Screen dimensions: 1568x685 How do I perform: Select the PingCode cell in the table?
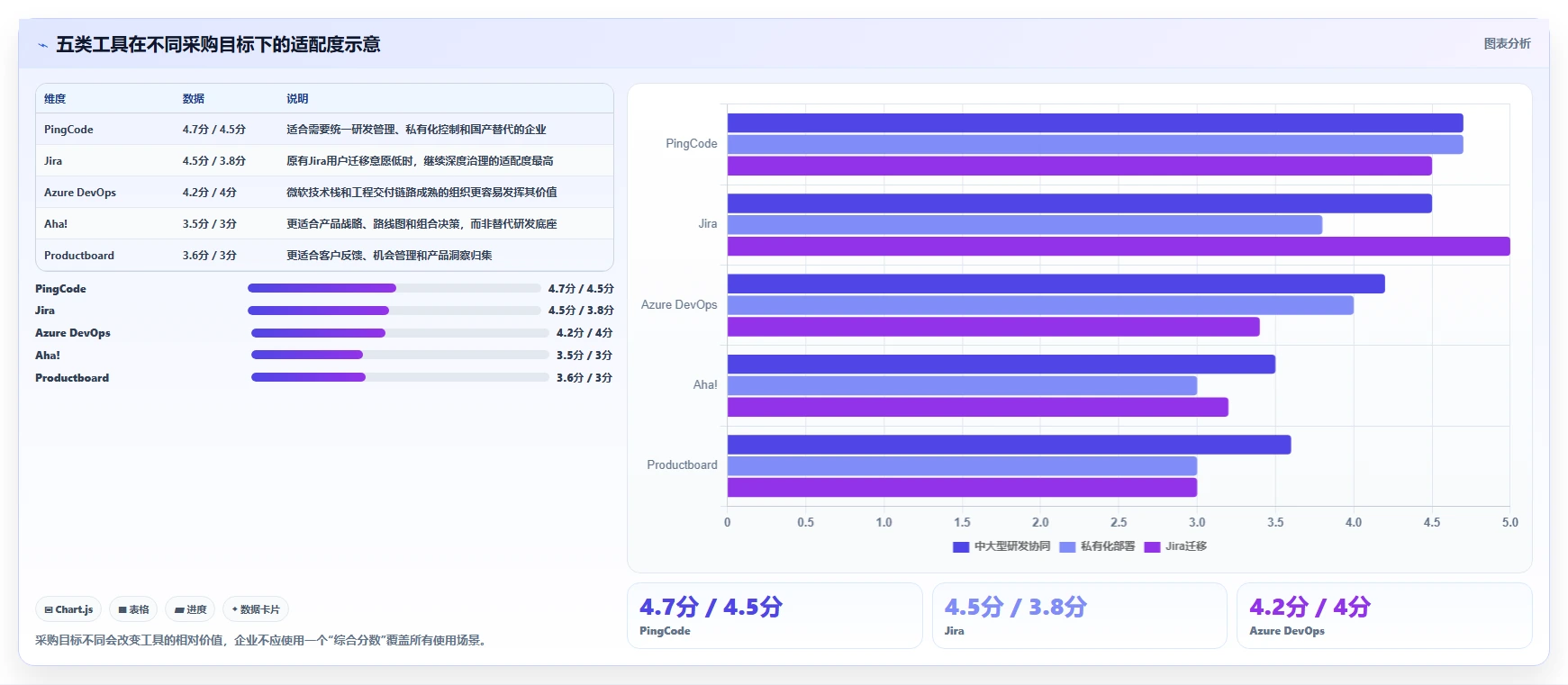click(x=68, y=129)
